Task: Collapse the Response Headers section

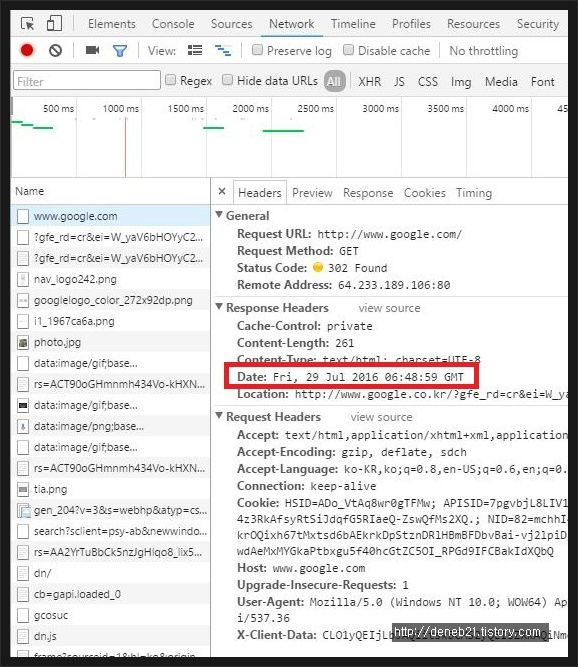Action: coord(219,307)
